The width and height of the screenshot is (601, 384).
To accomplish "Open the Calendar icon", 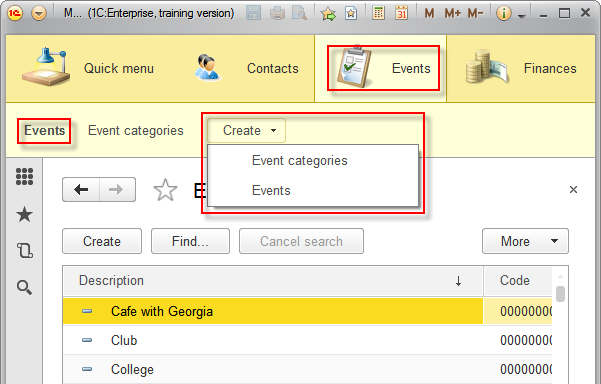I will coord(401,13).
